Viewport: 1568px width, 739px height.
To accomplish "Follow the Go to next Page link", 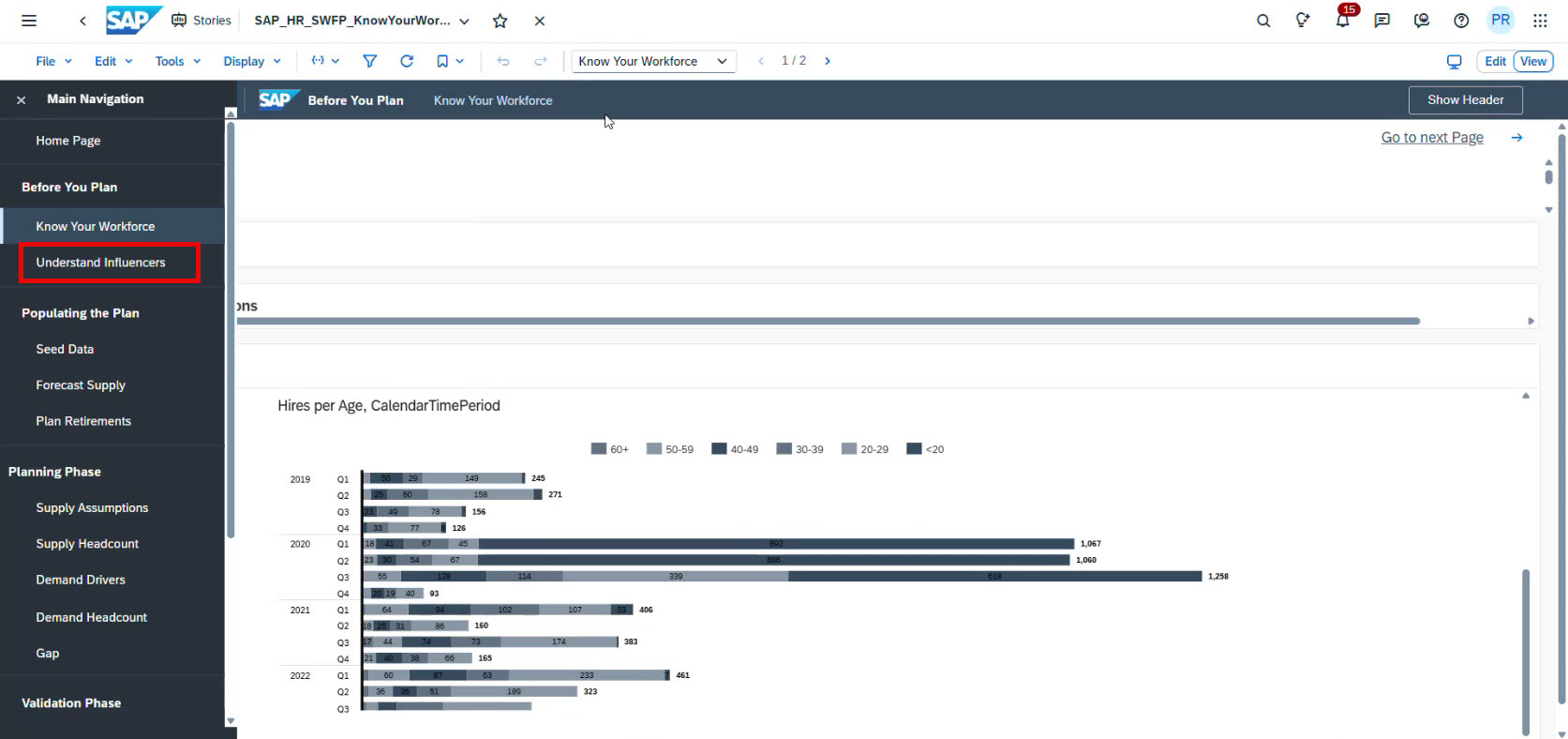I will [x=1431, y=137].
